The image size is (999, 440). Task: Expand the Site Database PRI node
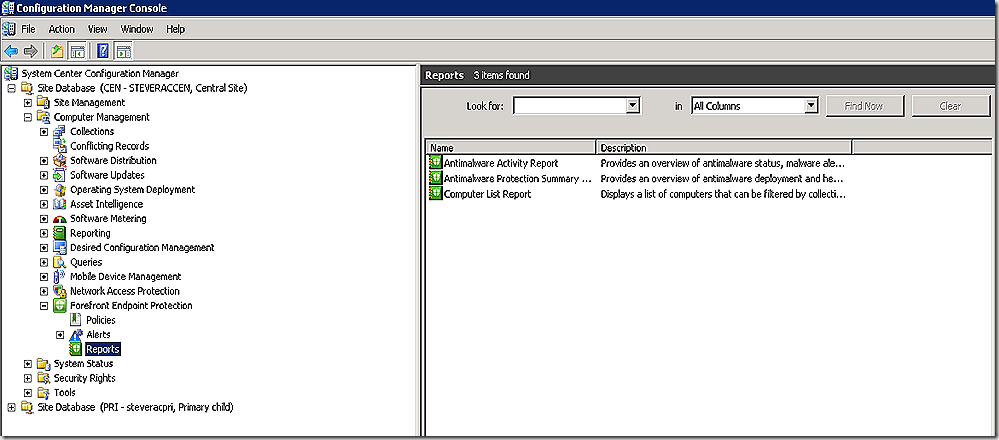11,407
